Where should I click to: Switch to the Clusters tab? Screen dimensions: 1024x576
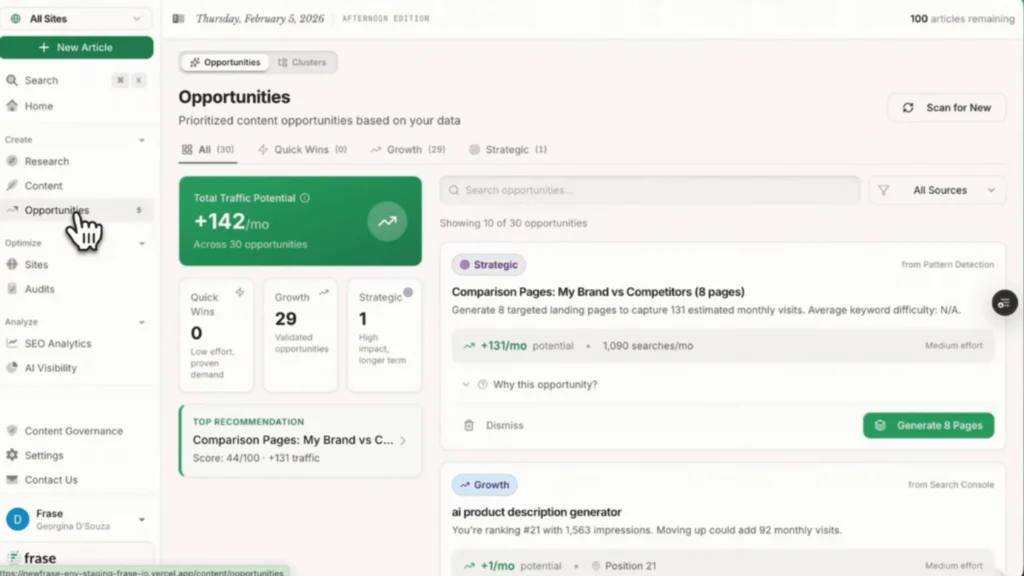coord(304,61)
